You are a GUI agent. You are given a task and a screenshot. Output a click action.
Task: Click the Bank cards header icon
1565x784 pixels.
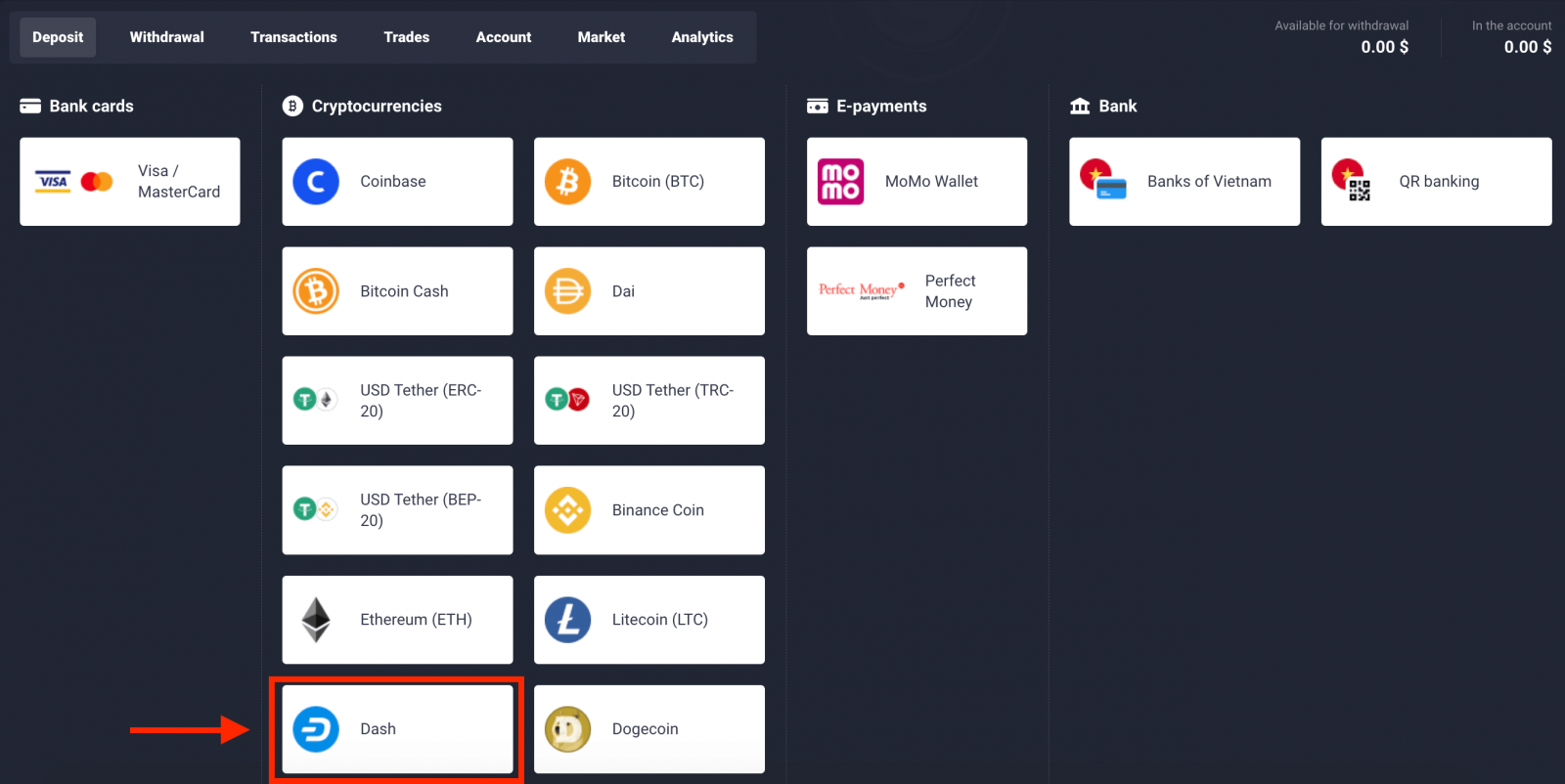pyautogui.click(x=30, y=106)
